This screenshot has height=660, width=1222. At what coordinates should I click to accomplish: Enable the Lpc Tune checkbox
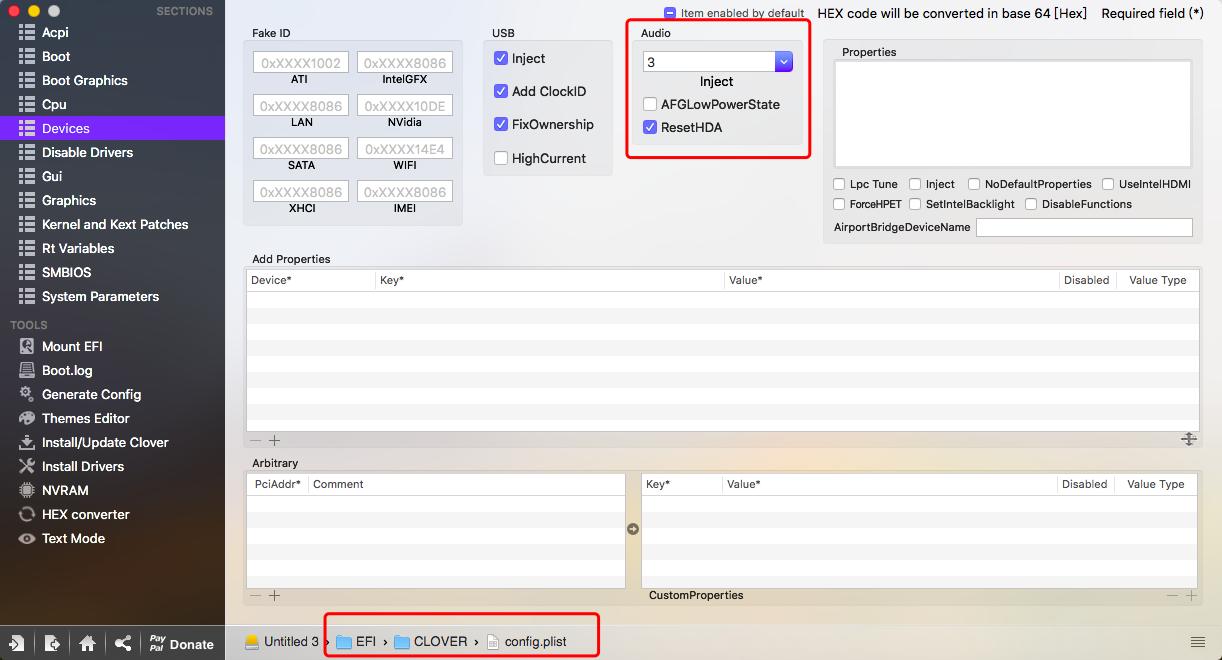point(839,184)
